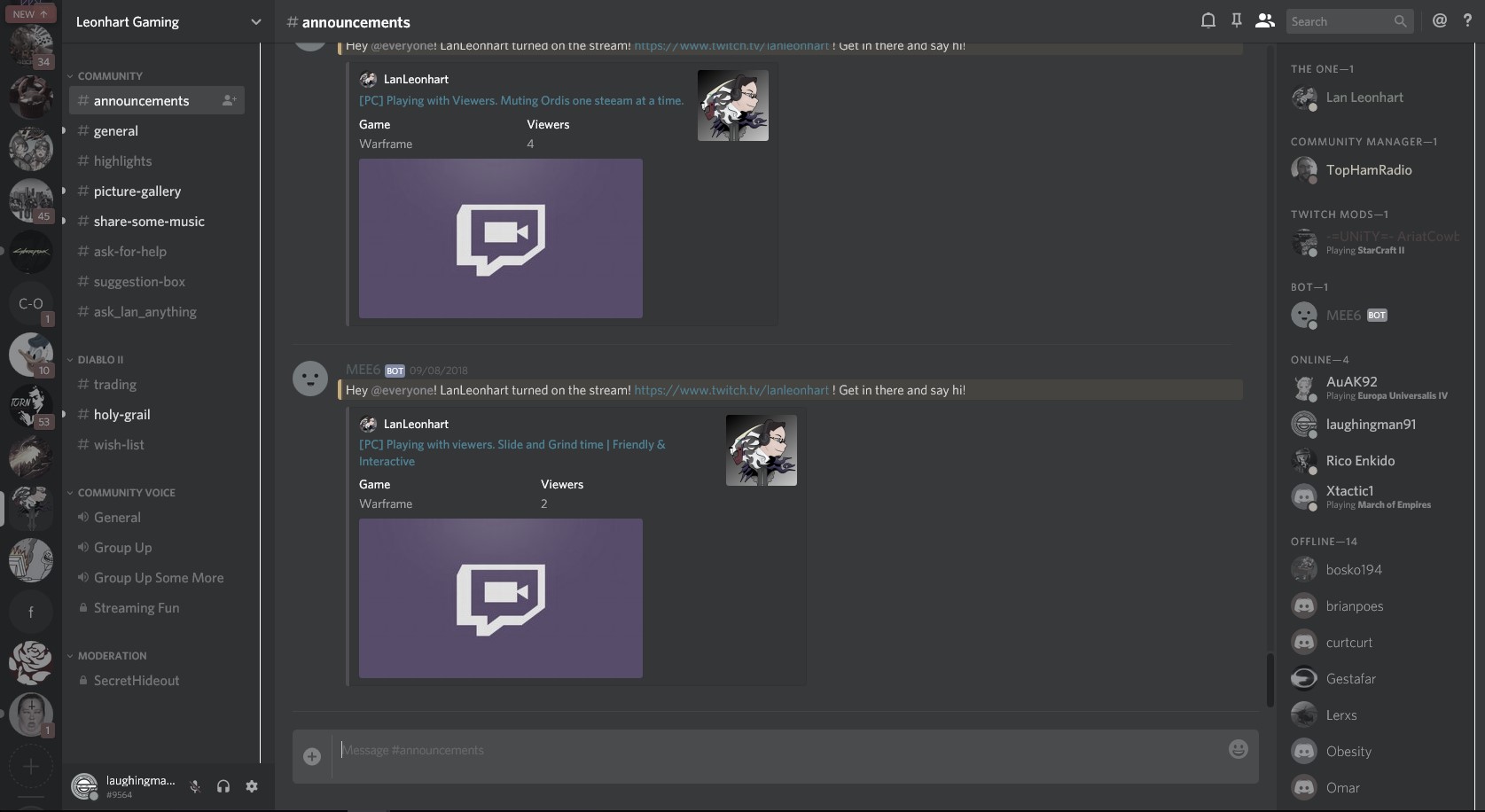The height and width of the screenshot is (812, 1485).
Task: Click the Add a Server plus icon
Action: 30,766
